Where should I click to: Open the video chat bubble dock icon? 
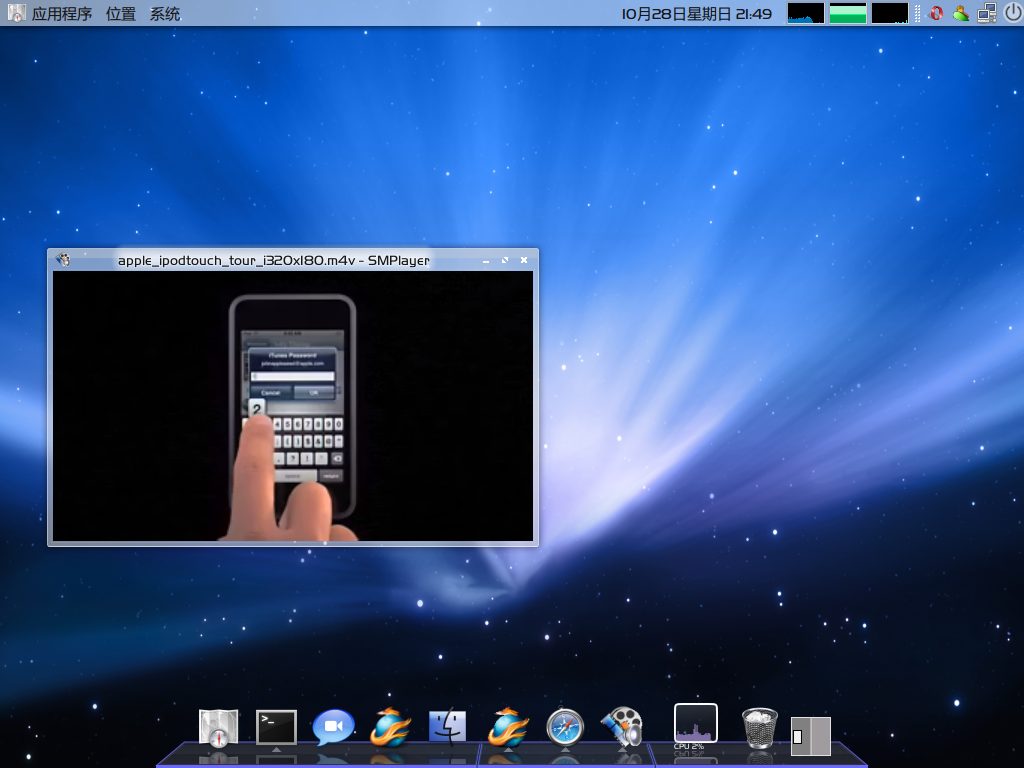[x=334, y=727]
